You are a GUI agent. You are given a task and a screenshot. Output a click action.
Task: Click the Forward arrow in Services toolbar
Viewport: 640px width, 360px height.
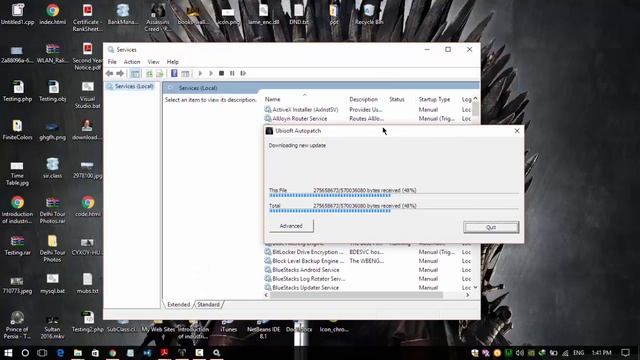pos(120,73)
